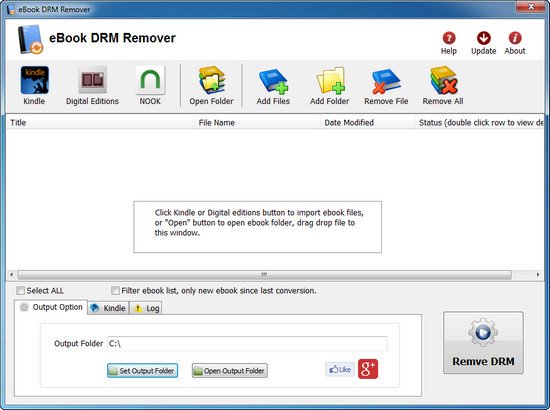Click Add Folder icon
This screenshot has height=410, width=550.
[x=330, y=81]
